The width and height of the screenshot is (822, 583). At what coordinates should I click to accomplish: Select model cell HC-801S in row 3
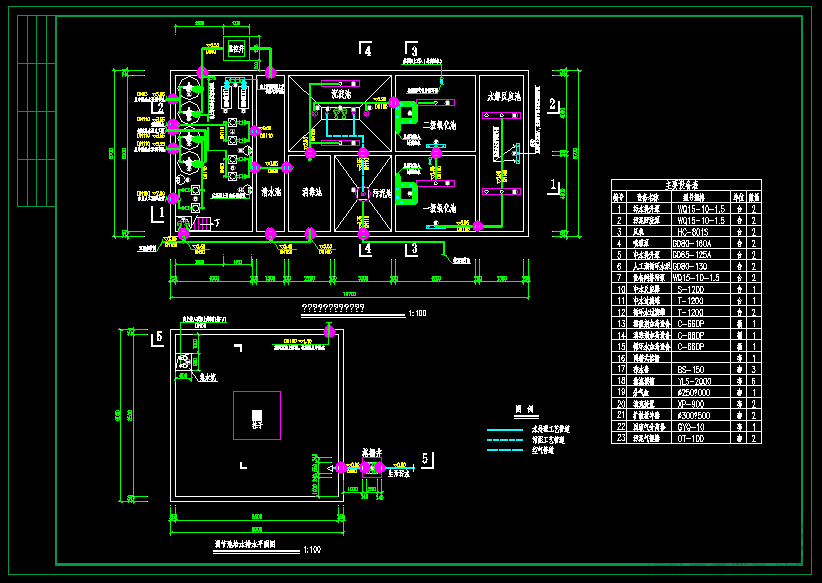pos(691,232)
